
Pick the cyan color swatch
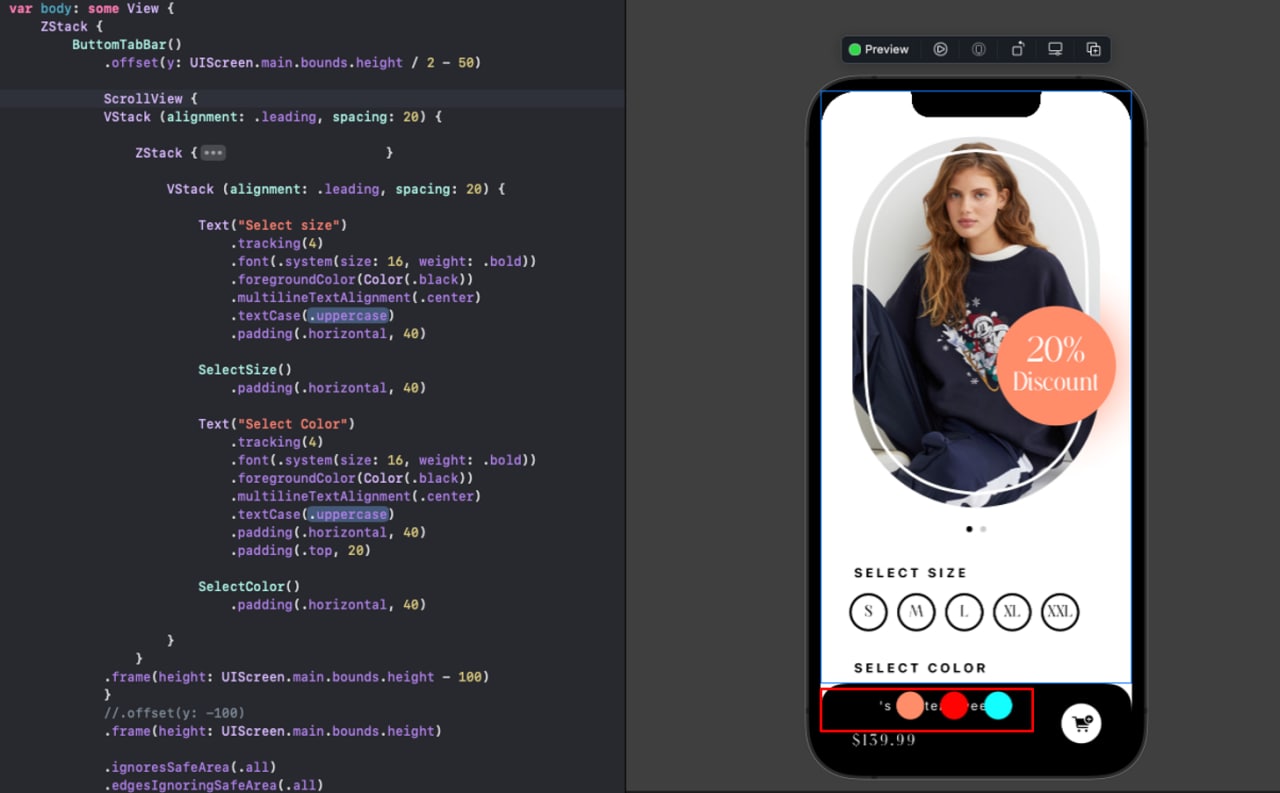(998, 706)
